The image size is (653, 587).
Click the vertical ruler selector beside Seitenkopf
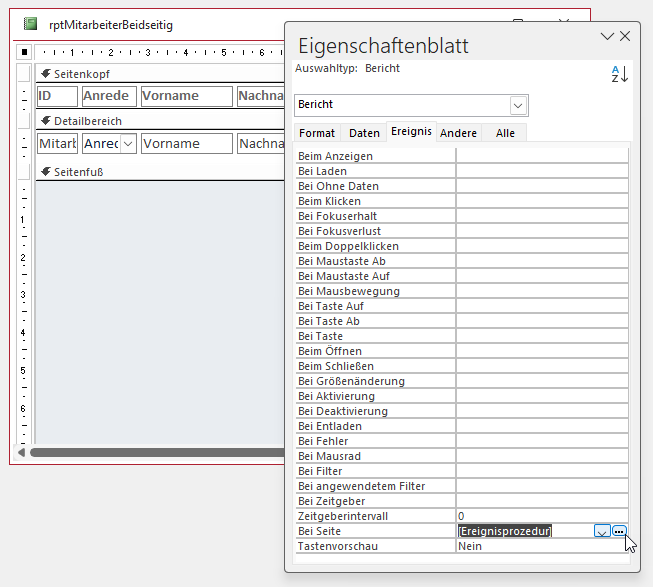[24, 73]
